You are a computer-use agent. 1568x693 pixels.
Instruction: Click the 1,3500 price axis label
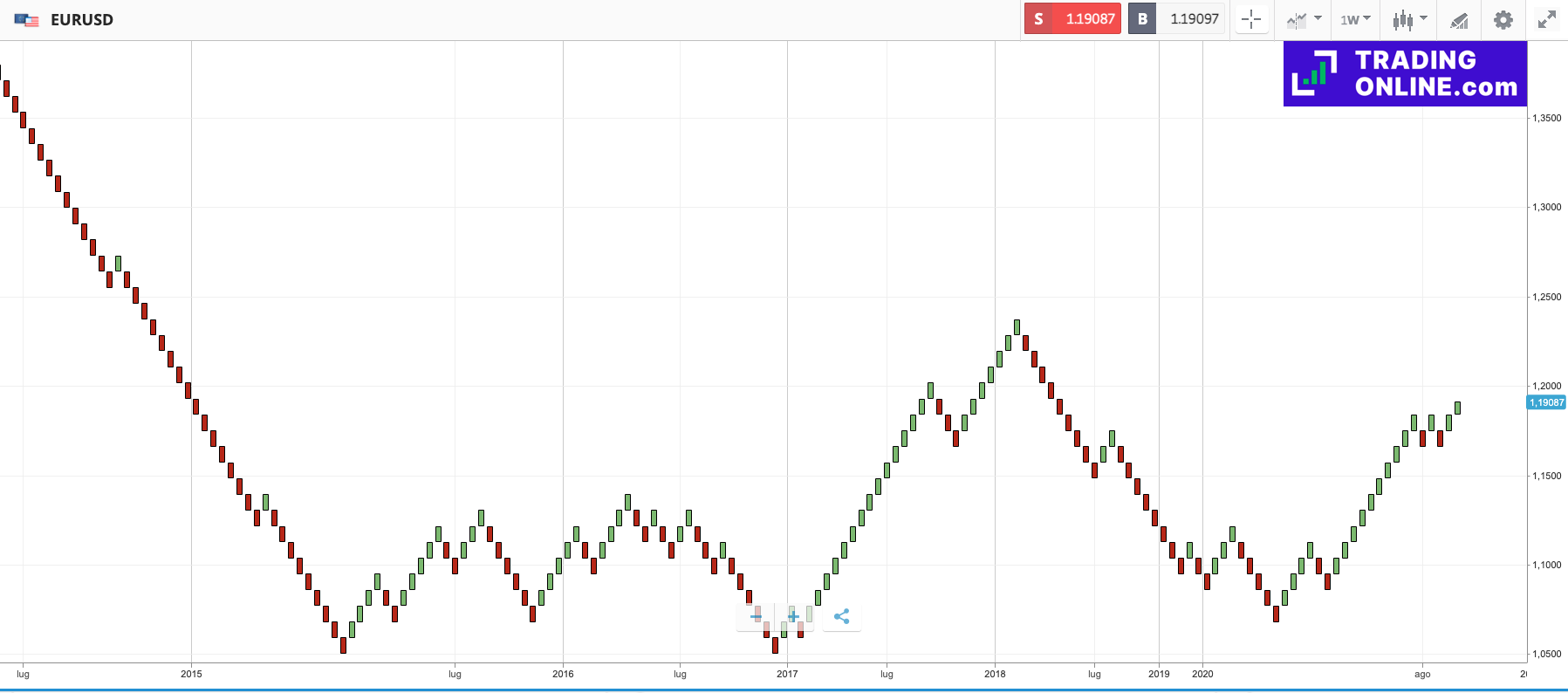pos(1547,118)
